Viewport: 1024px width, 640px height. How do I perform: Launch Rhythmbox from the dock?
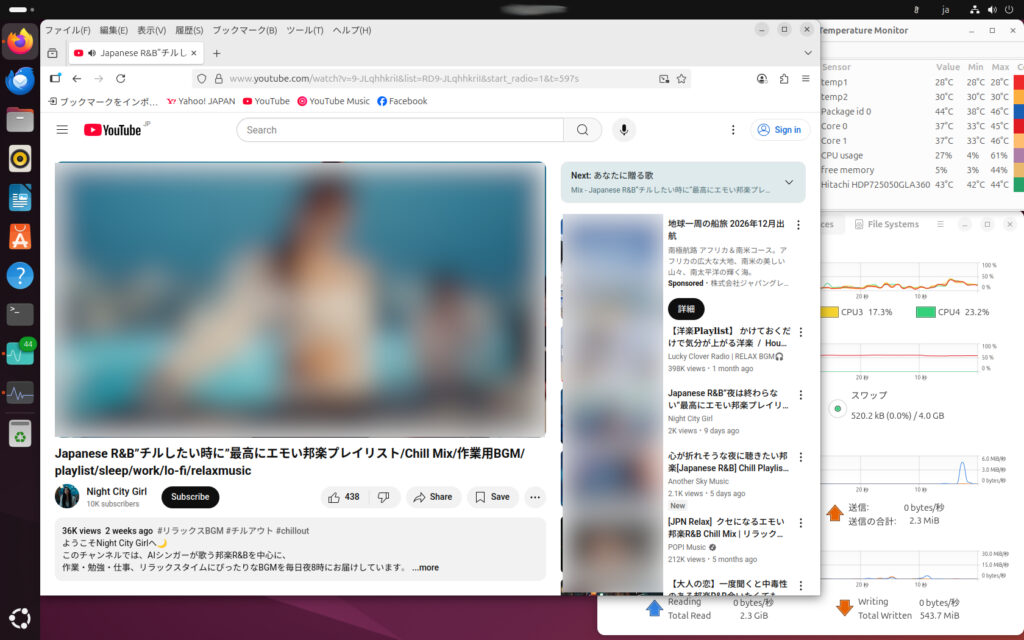click(20, 159)
